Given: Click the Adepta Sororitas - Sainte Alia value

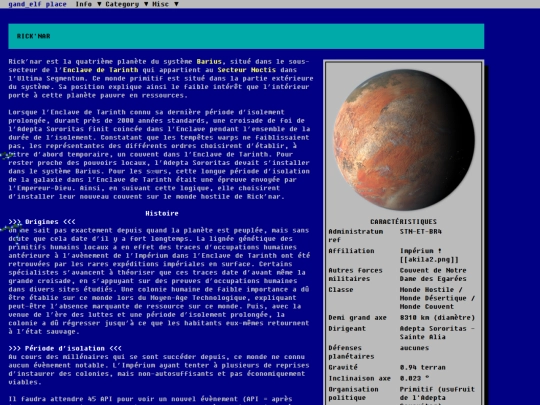Looking at the screenshot, I should [x=437, y=333].
